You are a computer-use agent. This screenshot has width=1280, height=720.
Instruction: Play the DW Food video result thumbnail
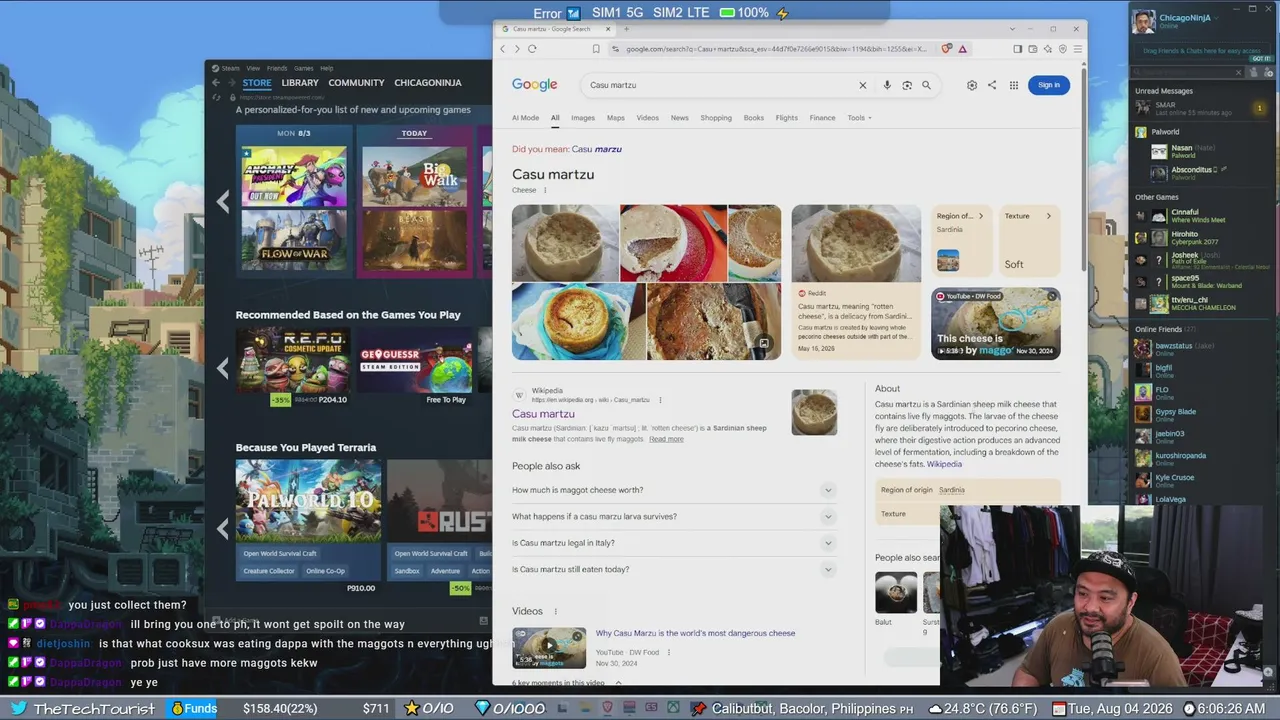point(549,648)
